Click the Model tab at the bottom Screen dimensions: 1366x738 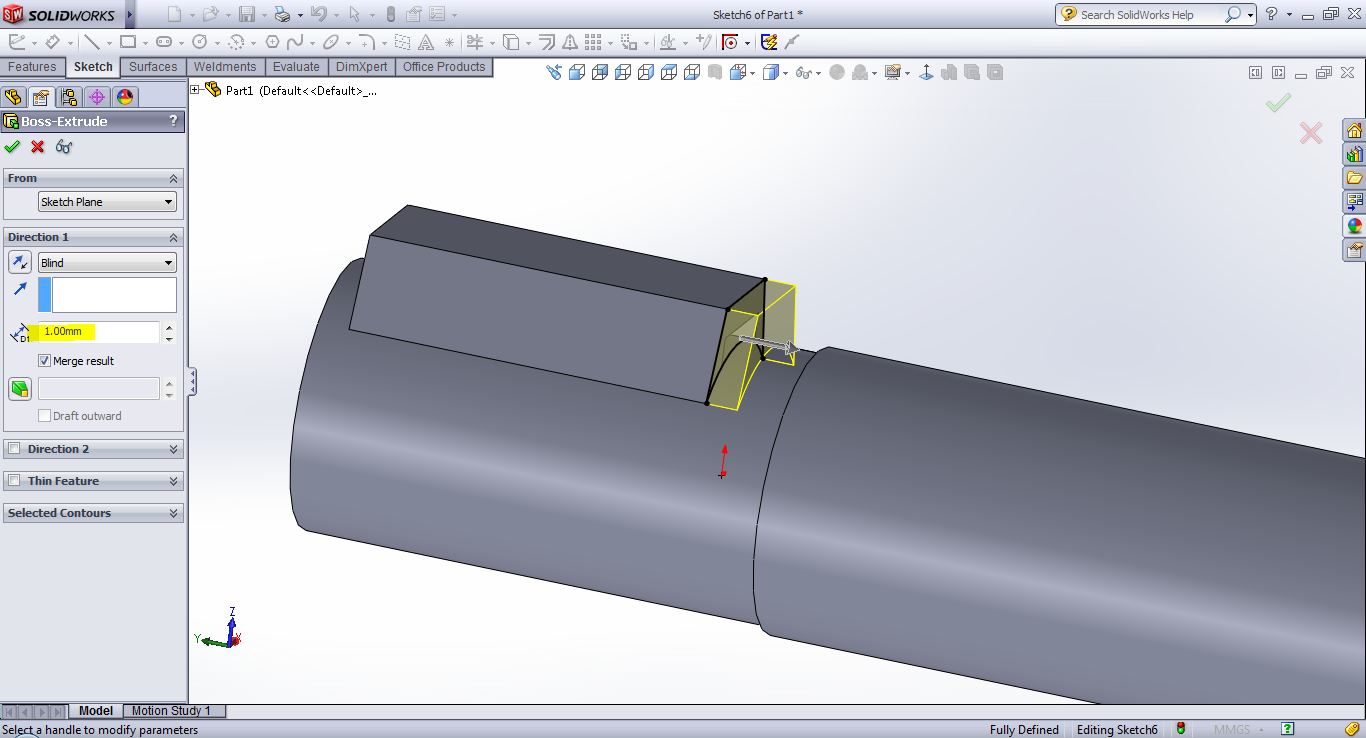[x=96, y=711]
